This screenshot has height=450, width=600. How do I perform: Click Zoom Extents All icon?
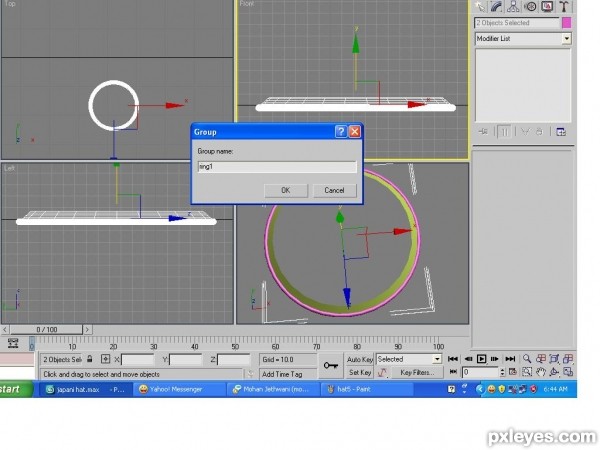coord(568,359)
